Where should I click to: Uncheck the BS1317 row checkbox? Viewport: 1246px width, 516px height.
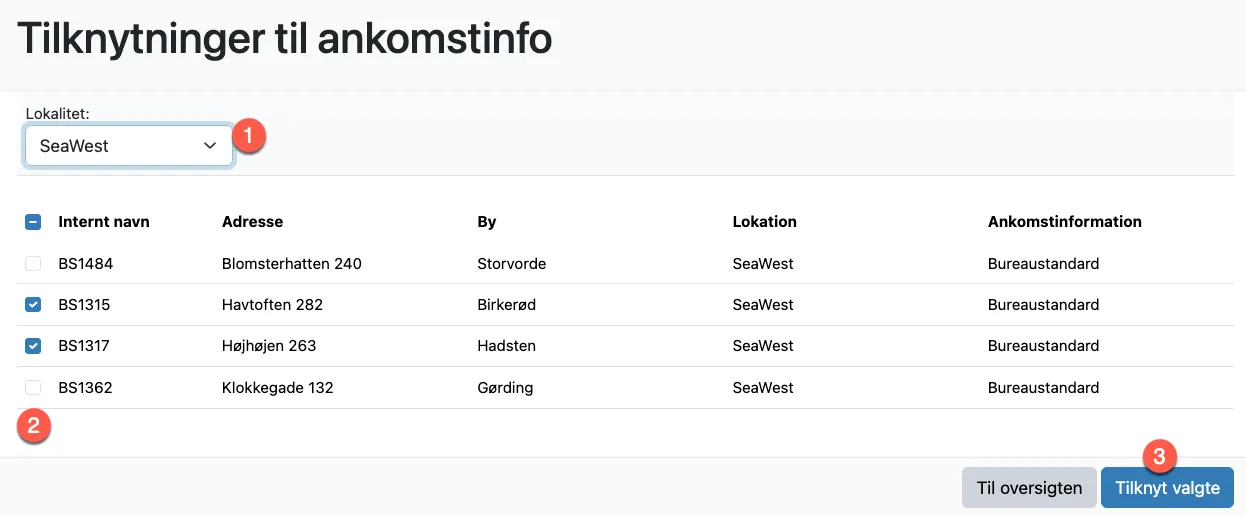33,346
